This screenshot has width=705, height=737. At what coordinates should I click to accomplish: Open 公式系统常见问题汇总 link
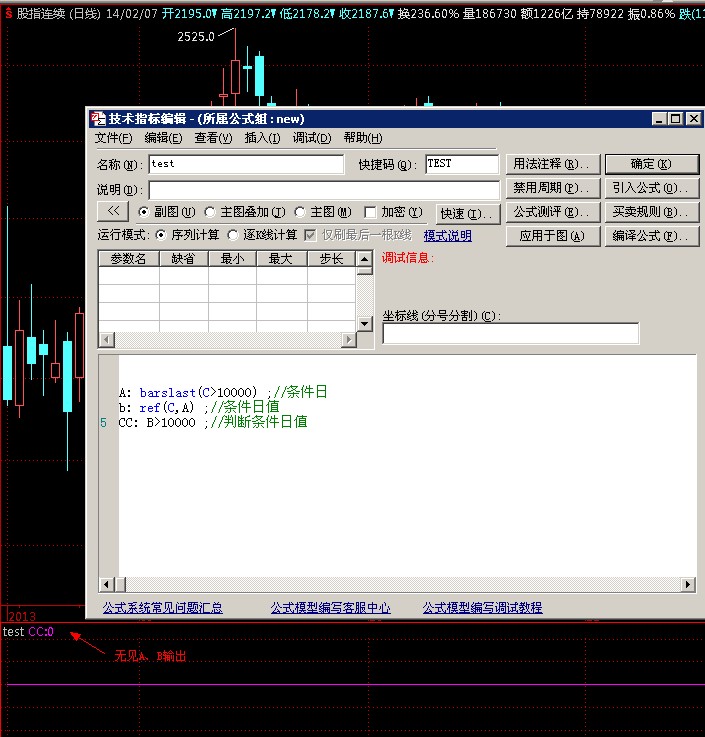pyautogui.click(x=162, y=607)
